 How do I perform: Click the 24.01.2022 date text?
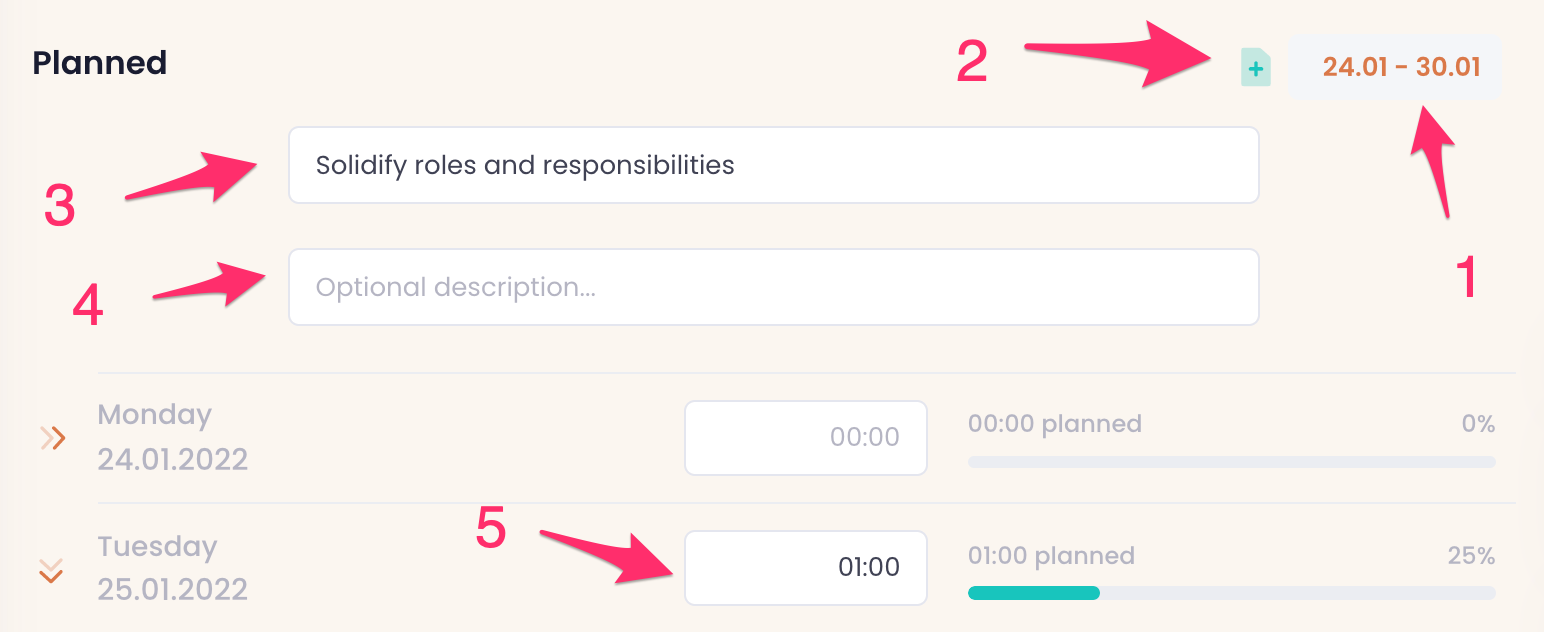coord(172,459)
